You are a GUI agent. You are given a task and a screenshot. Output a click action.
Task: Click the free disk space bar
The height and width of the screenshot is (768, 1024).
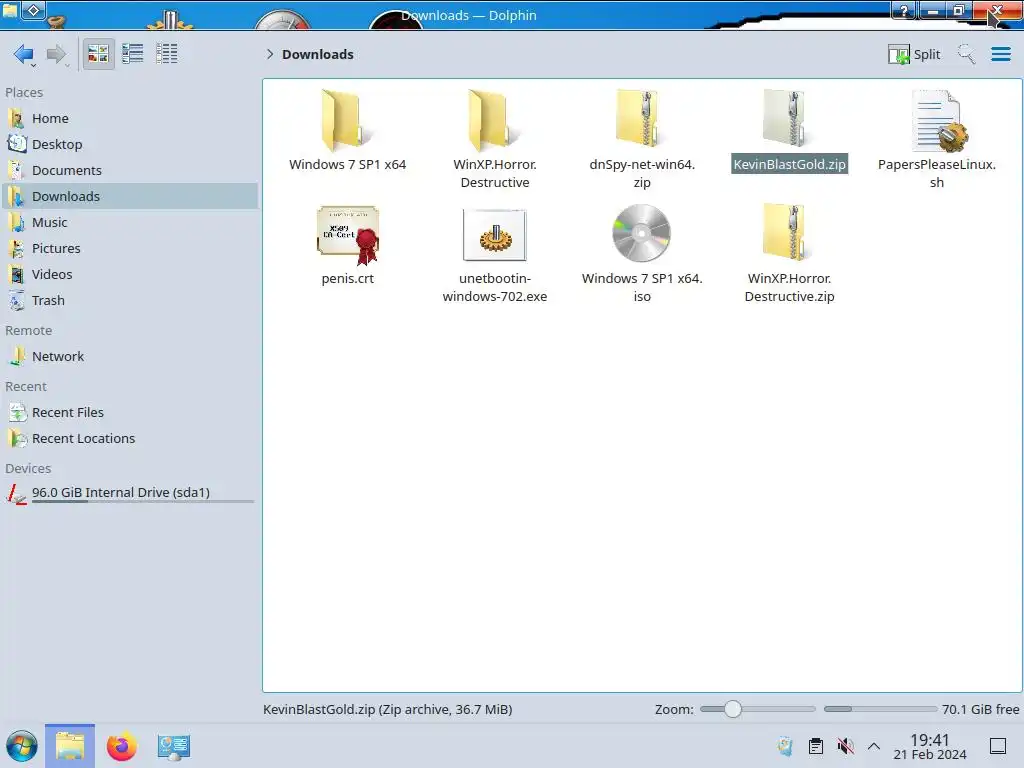(880, 709)
